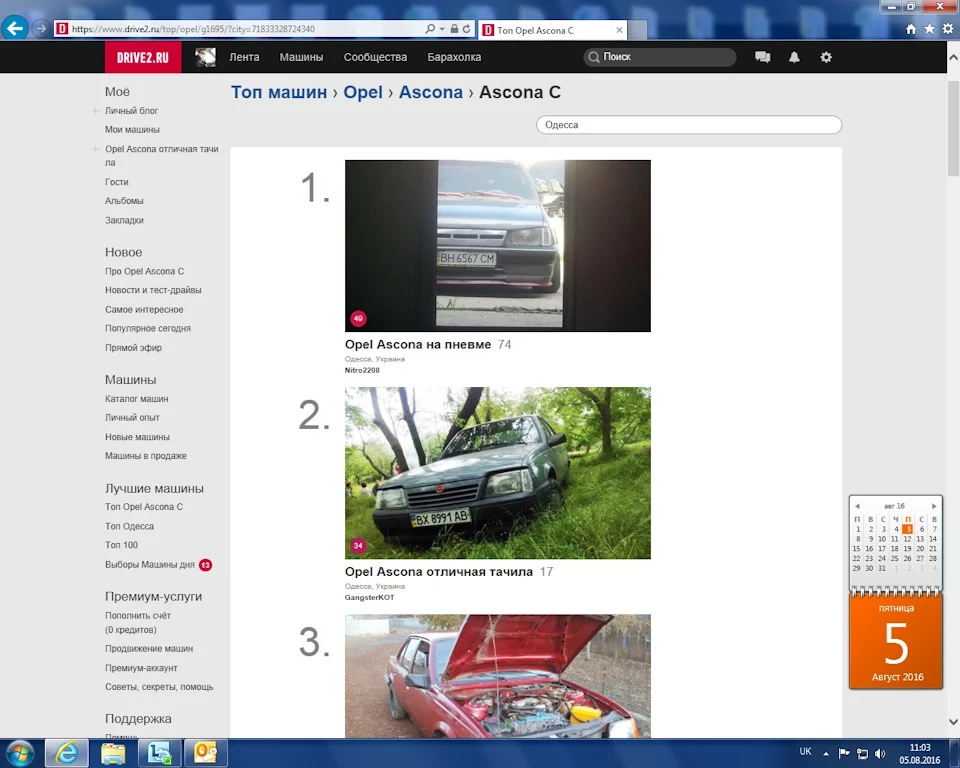Open Гости in the sidebar
Image resolution: width=960 pixels, height=768 pixels.
click(x=117, y=182)
